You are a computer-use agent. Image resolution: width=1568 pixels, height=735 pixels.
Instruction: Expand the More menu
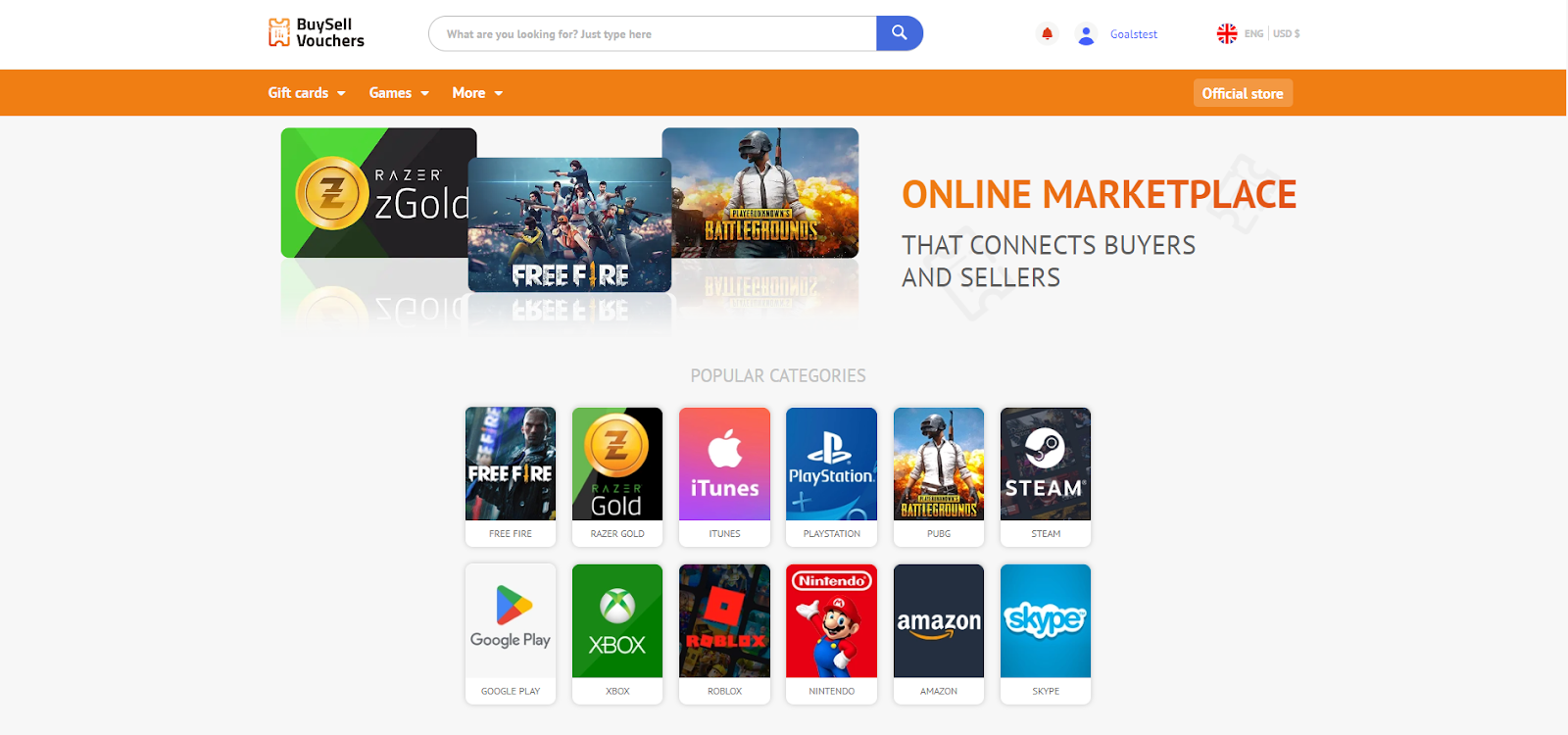477,93
